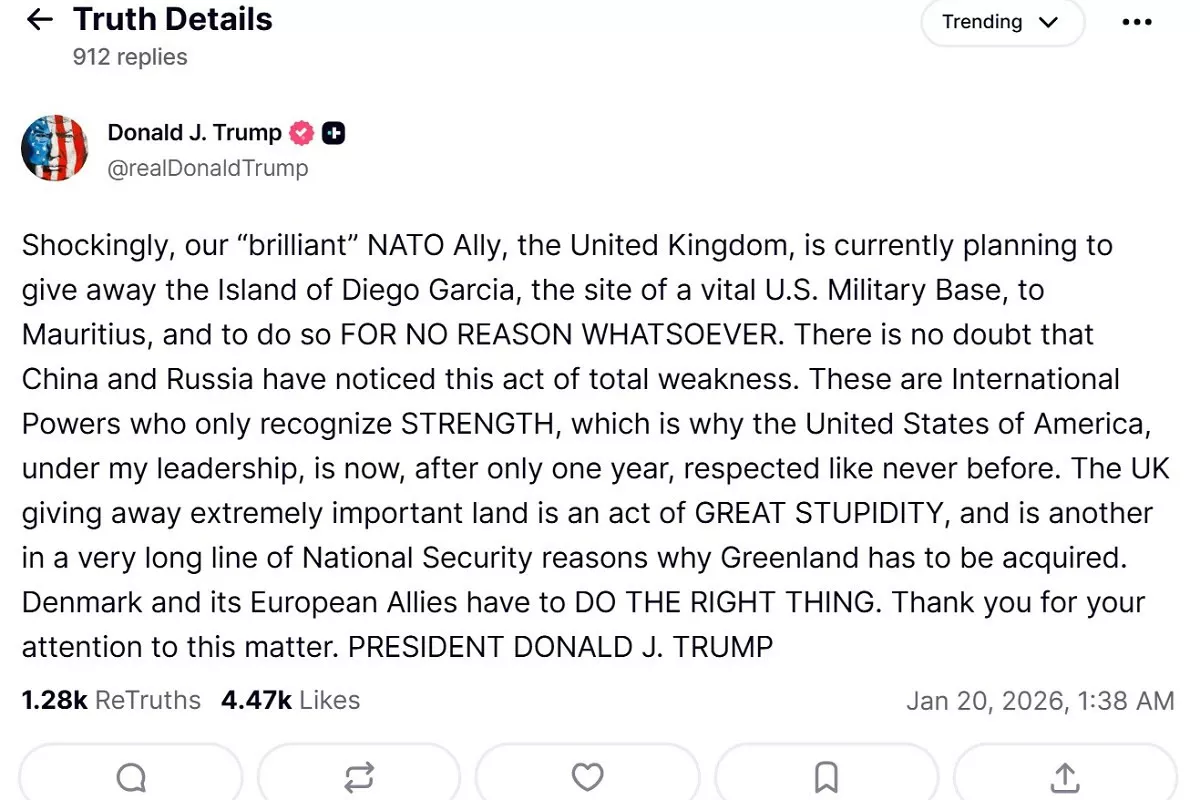Click the Donald J. Trump display name

pos(195,132)
